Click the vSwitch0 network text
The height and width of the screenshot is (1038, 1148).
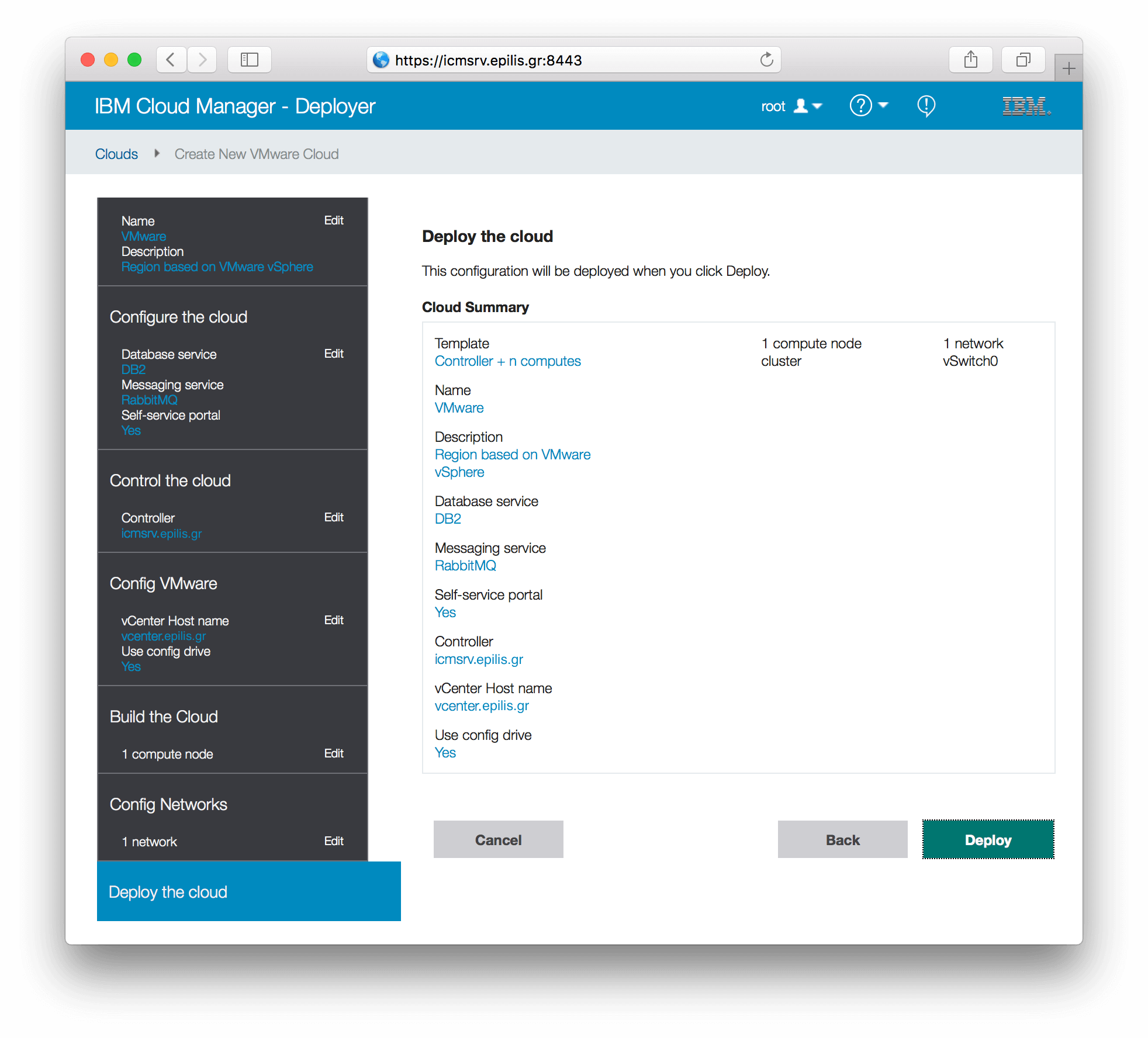[x=970, y=361]
